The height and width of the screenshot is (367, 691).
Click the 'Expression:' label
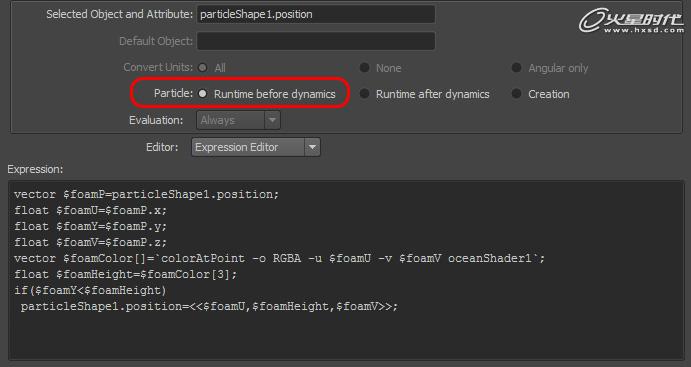click(x=35, y=169)
